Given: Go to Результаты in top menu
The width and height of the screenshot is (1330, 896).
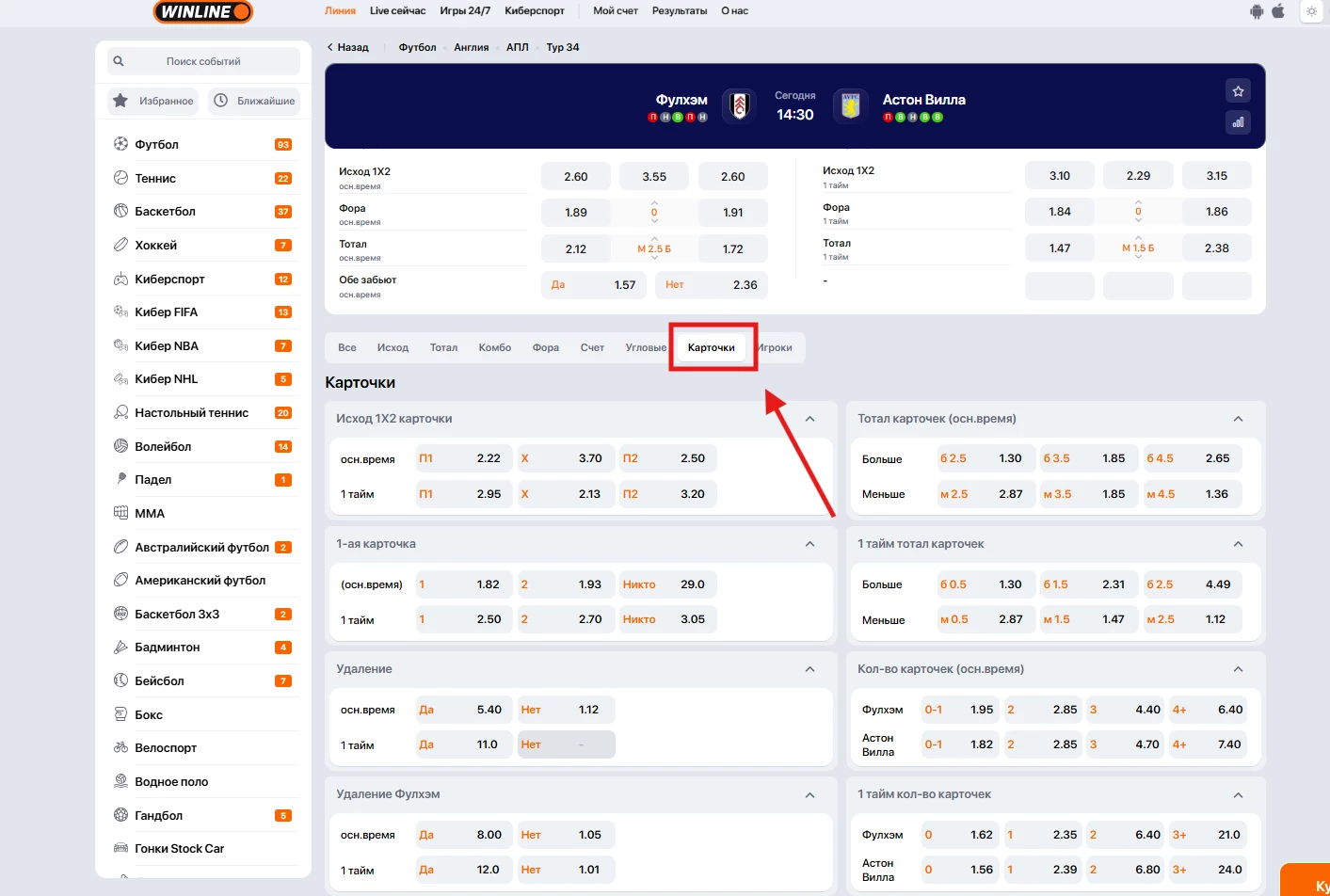Looking at the screenshot, I should (x=680, y=11).
